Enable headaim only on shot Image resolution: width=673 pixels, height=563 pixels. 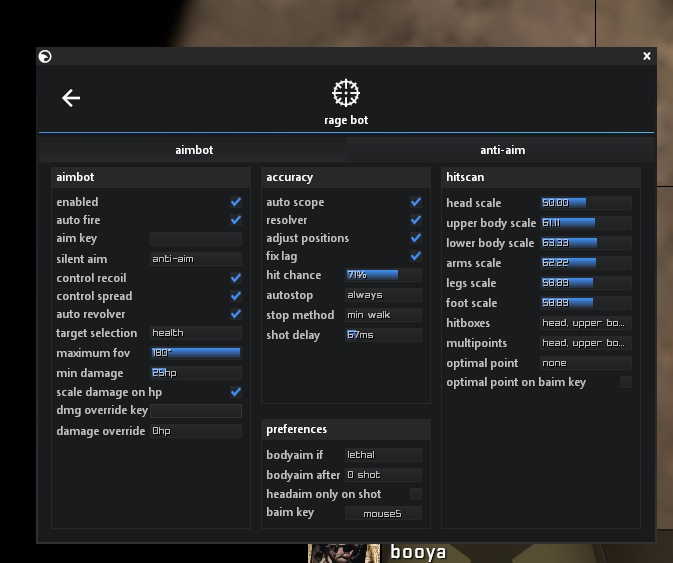coord(416,494)
